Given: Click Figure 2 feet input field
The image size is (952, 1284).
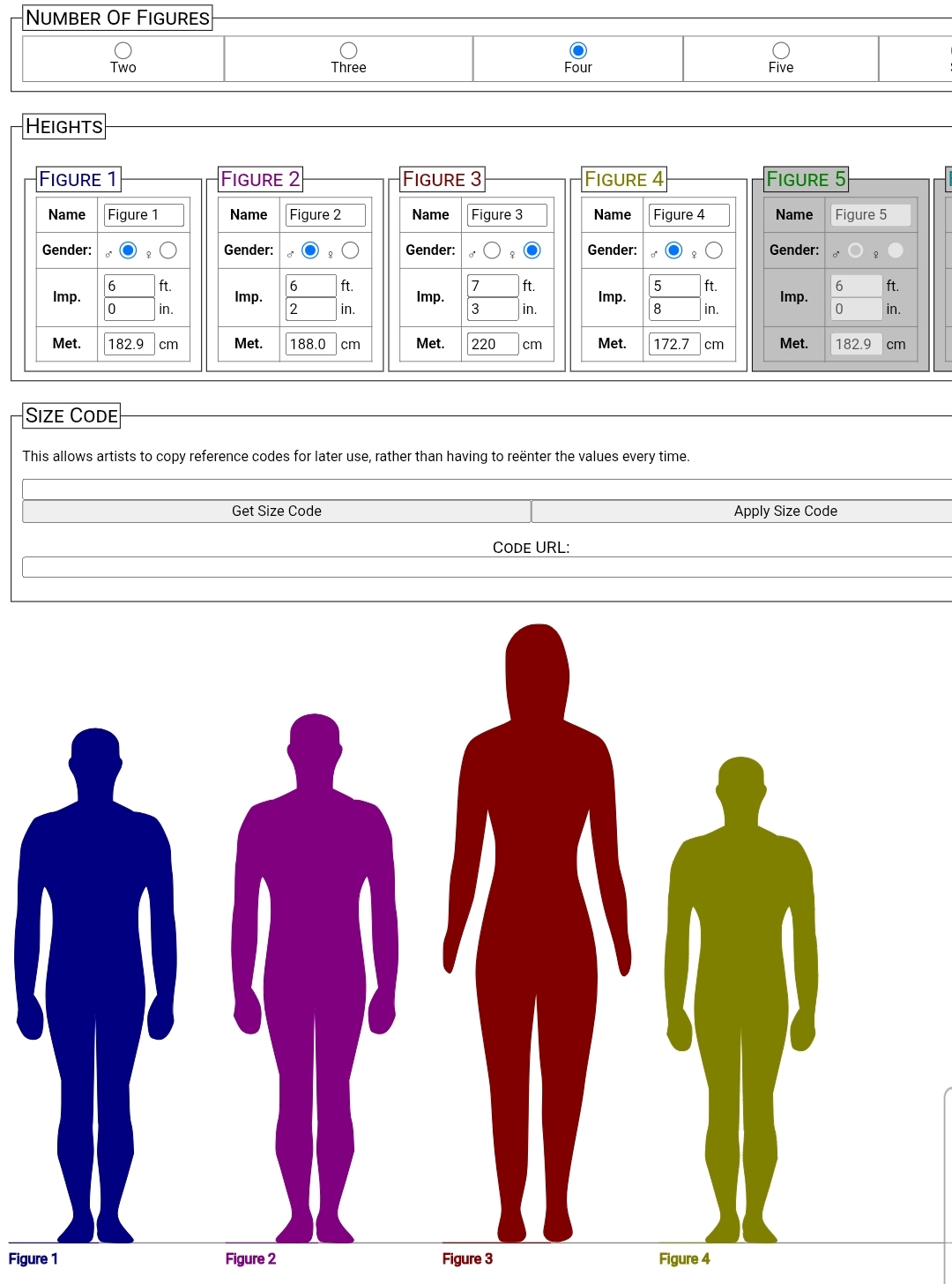Looking at the screenshot, I should pyautogui.click(x=311, y=286).
